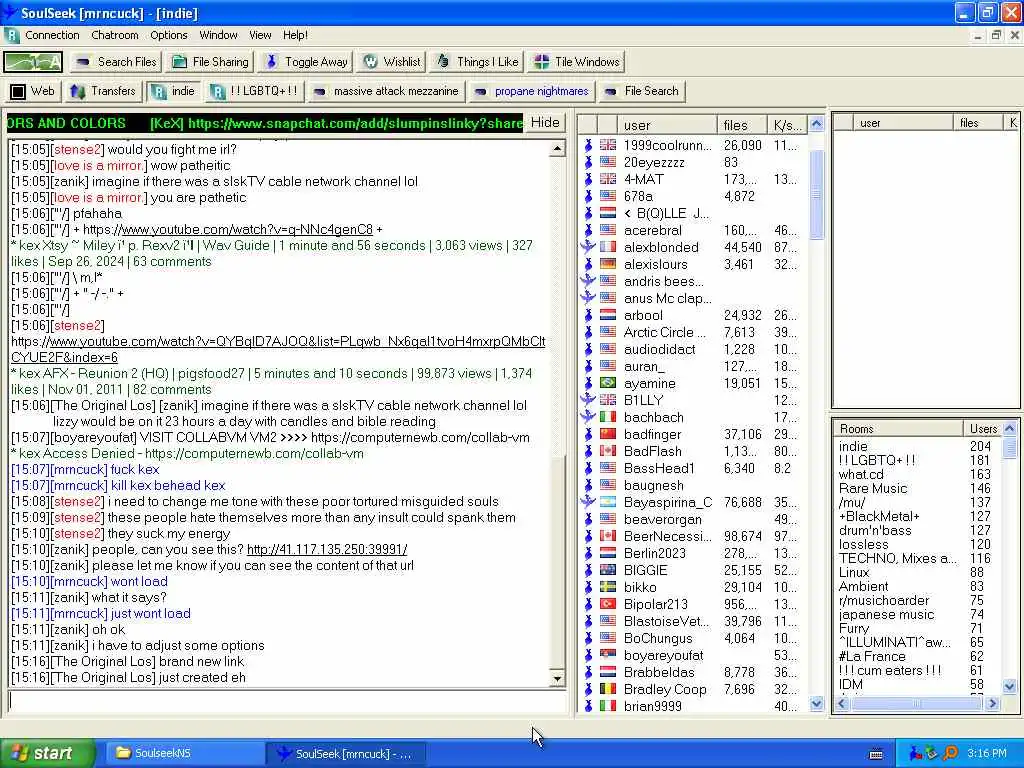Click Rooms list horizontal scrollbar right arrow
Image resolution: width=1024 pixels, height=768 pixels.
[x=993, y=703]
